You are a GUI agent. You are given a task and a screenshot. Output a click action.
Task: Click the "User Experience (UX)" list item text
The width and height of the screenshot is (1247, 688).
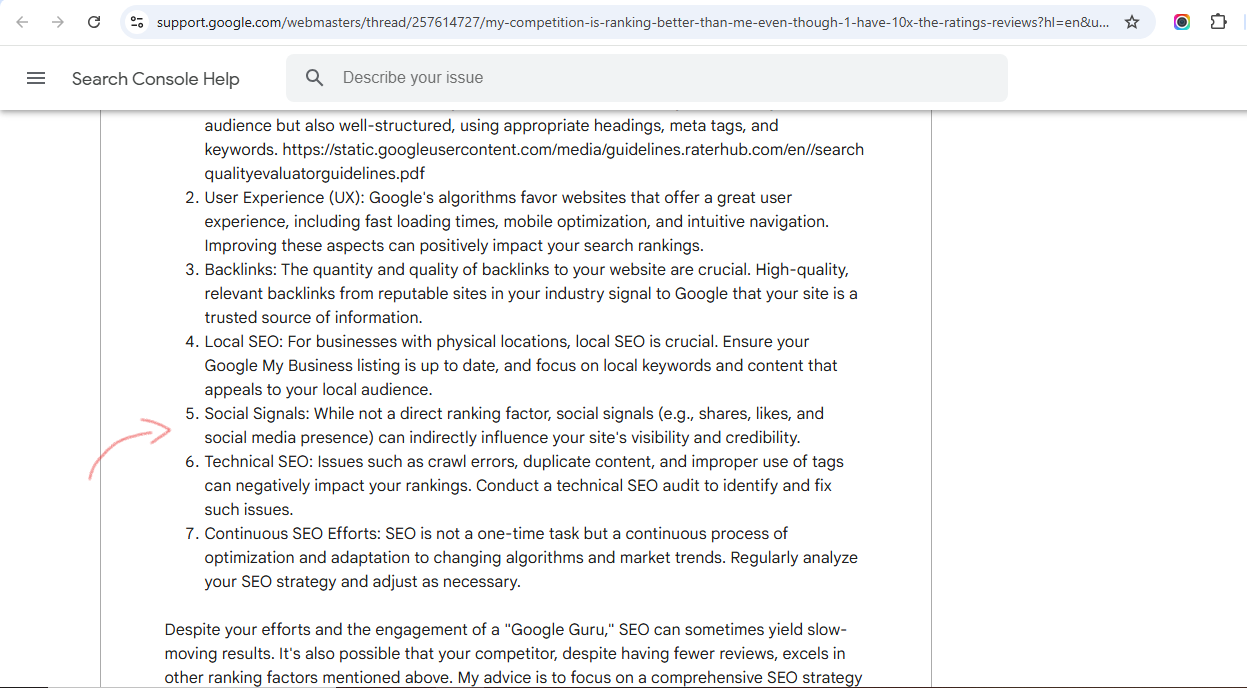coord(283,198)
